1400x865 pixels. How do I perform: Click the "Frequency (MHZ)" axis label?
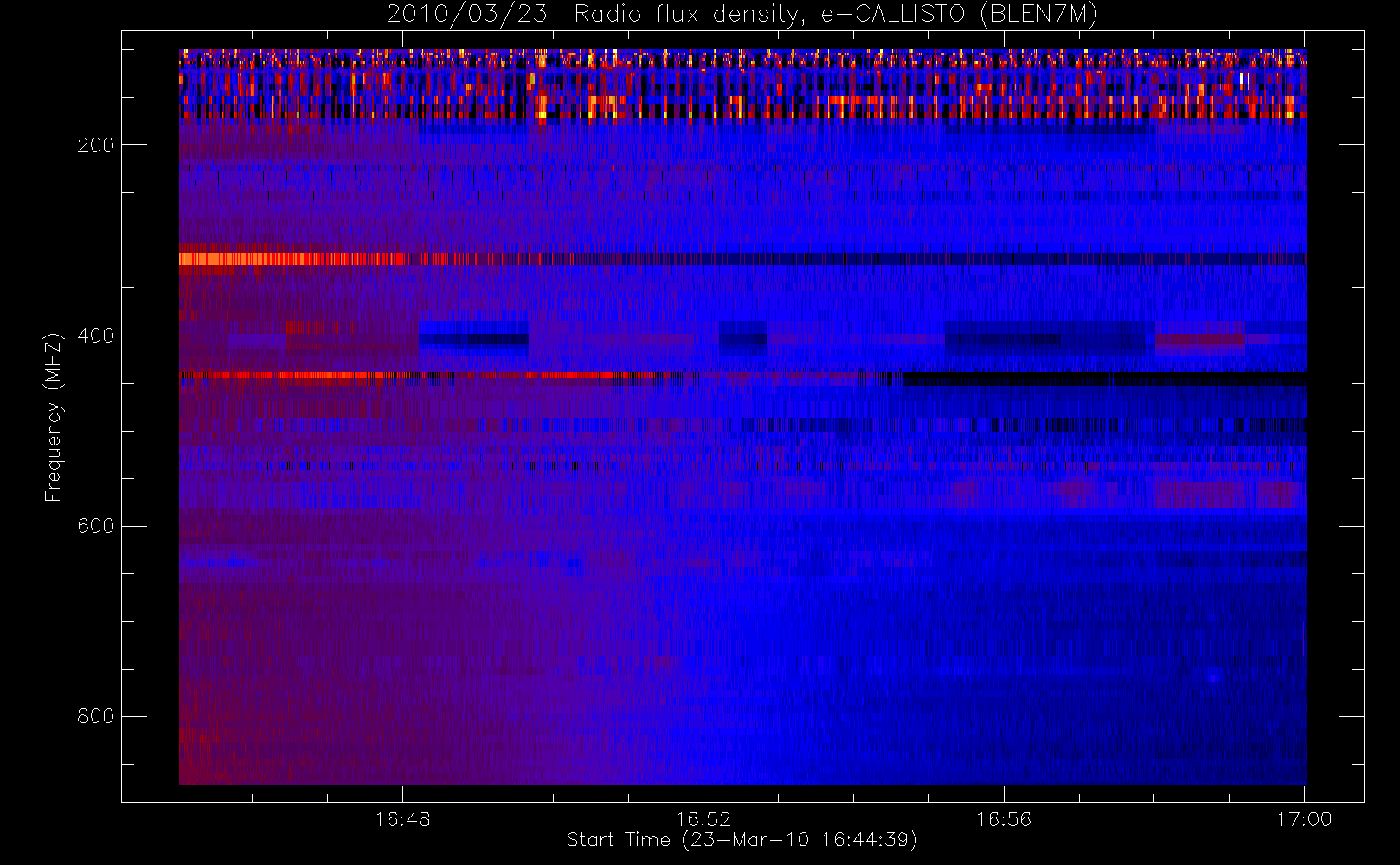coord(54,417)
